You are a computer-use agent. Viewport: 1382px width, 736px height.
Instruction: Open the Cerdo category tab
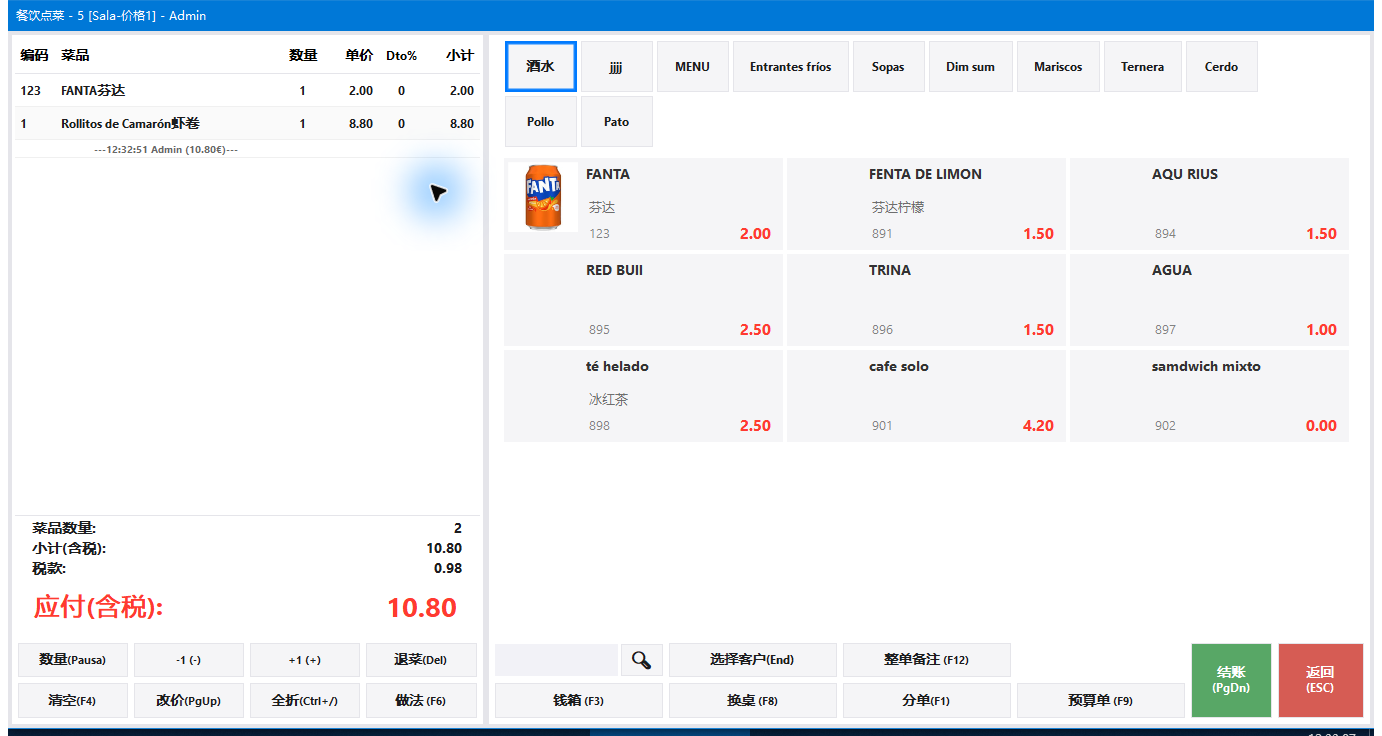click(1222, 67)
